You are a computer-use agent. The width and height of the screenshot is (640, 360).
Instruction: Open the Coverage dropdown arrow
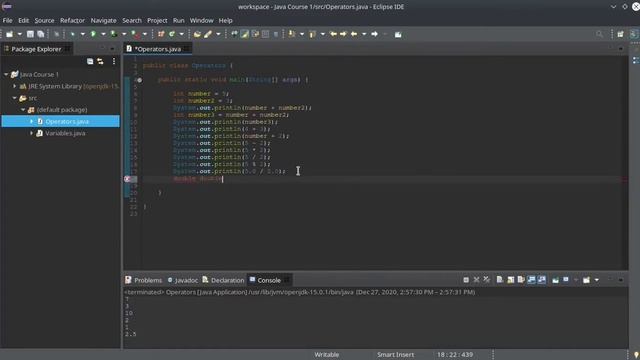tap(124, 34)
